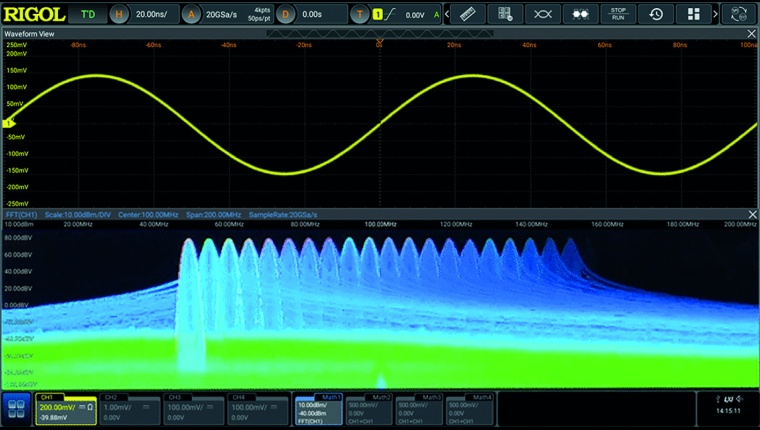Click the circular-arrows icon at top right
The image size is (760, 430).
click(x=739, y=14)
